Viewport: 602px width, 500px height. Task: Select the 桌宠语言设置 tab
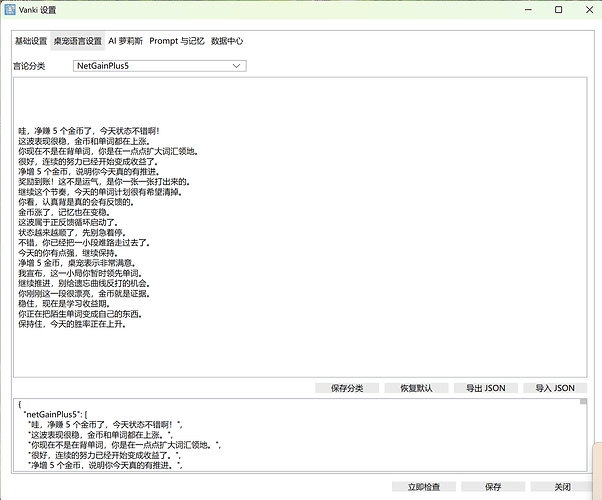(x=78, y=41)
